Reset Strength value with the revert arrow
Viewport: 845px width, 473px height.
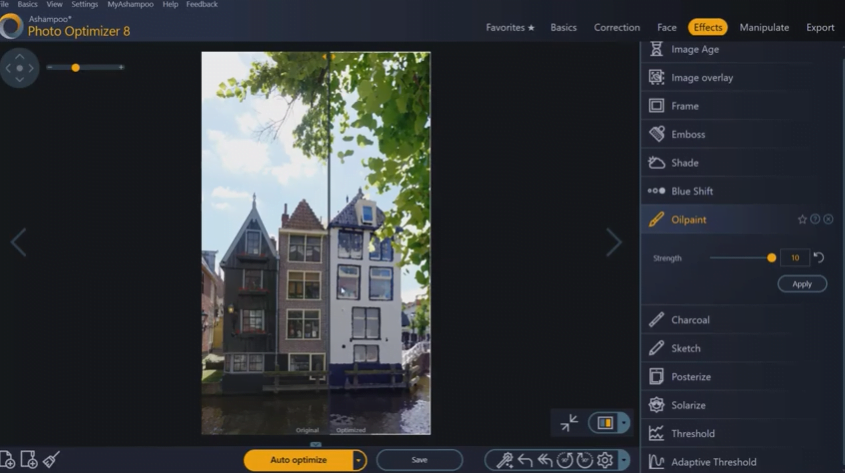[819, 258]
